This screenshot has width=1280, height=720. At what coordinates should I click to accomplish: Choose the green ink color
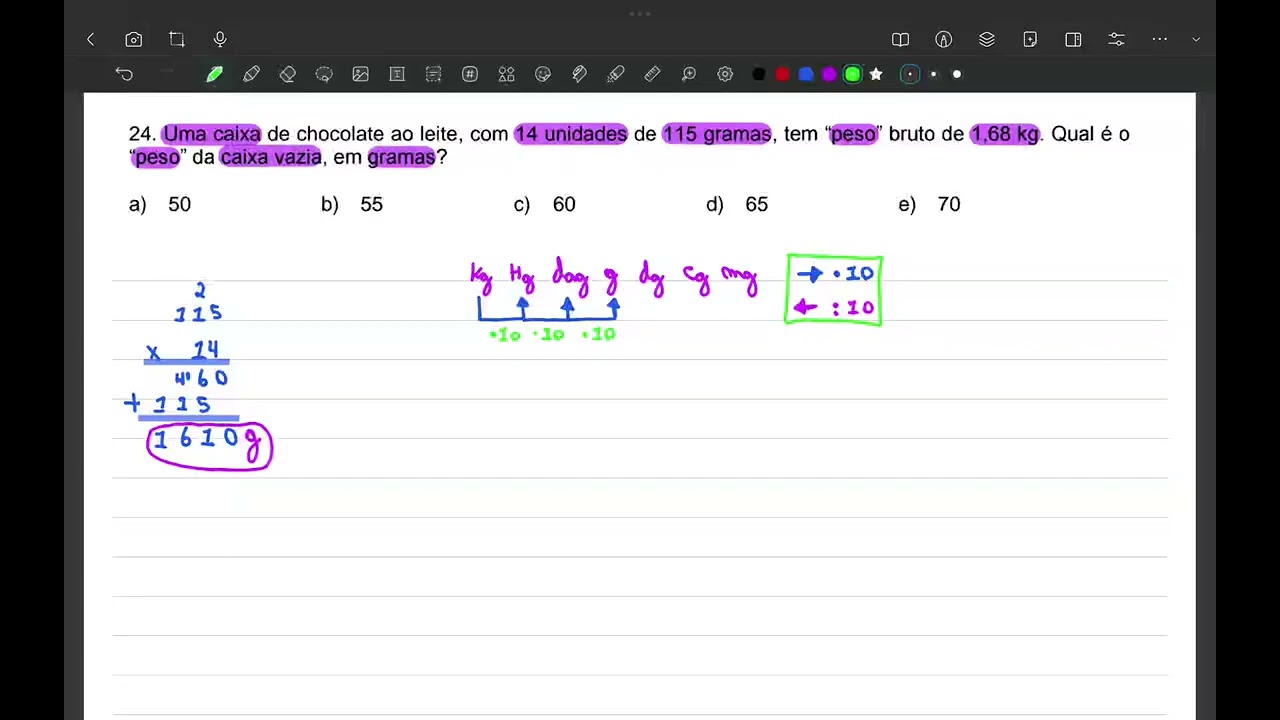(853, 74)
